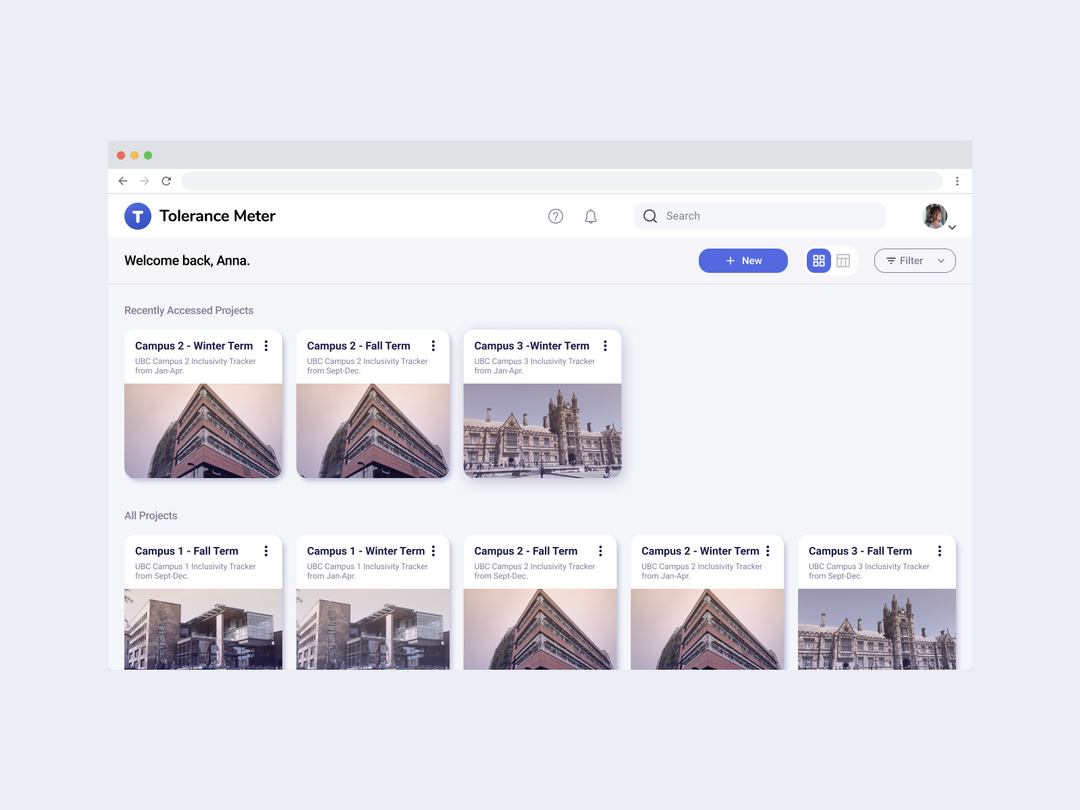This screenshot has width=1080, height=810.
Task: Open the browser options menu
Action: (x=957, y=181)
